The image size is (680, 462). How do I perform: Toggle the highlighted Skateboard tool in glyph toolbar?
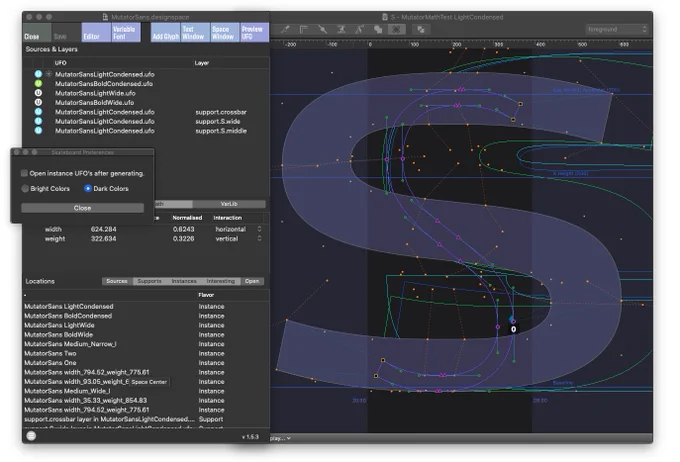[396, 29]
